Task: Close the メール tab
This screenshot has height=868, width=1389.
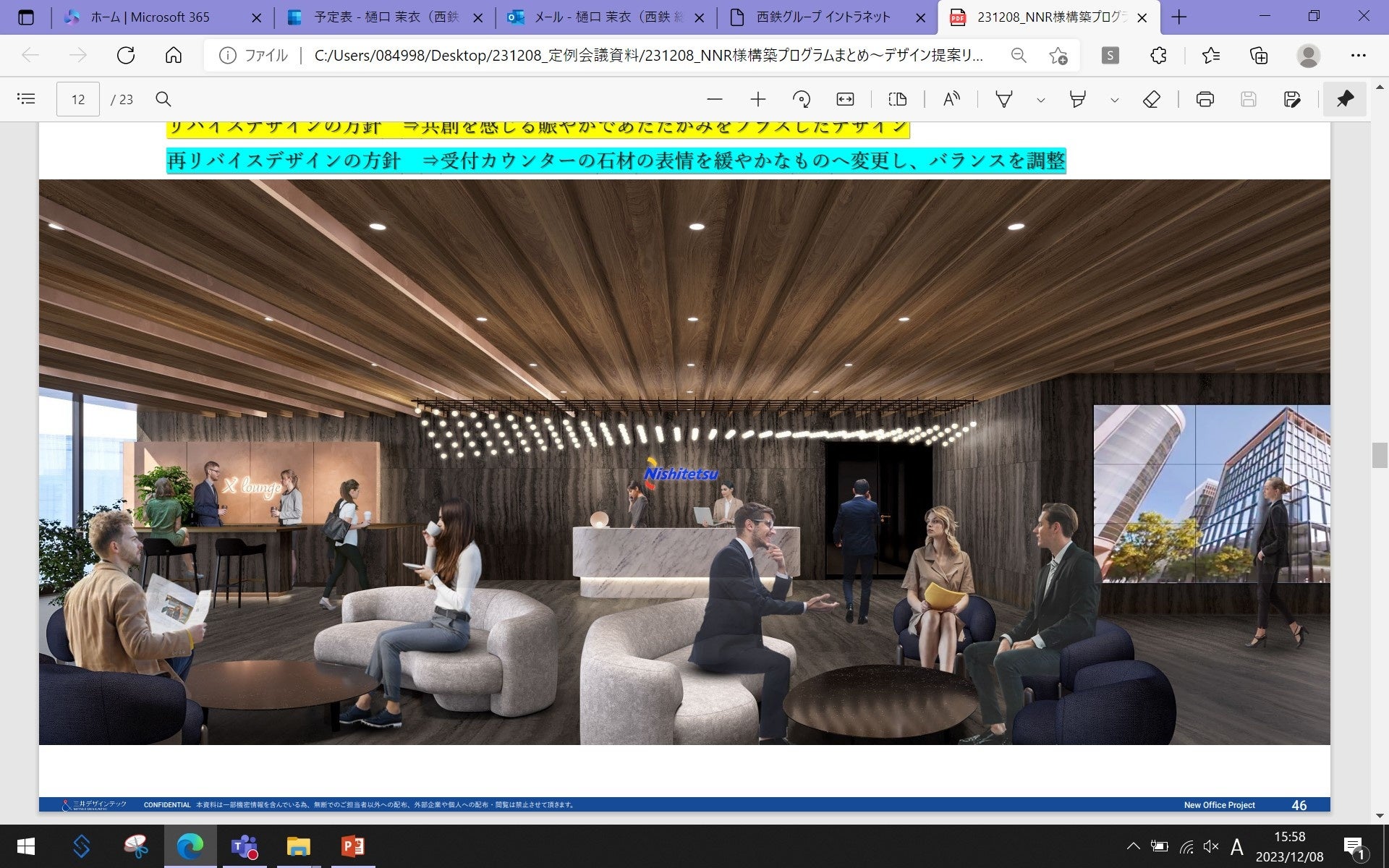Action: [x=699, y=18]
